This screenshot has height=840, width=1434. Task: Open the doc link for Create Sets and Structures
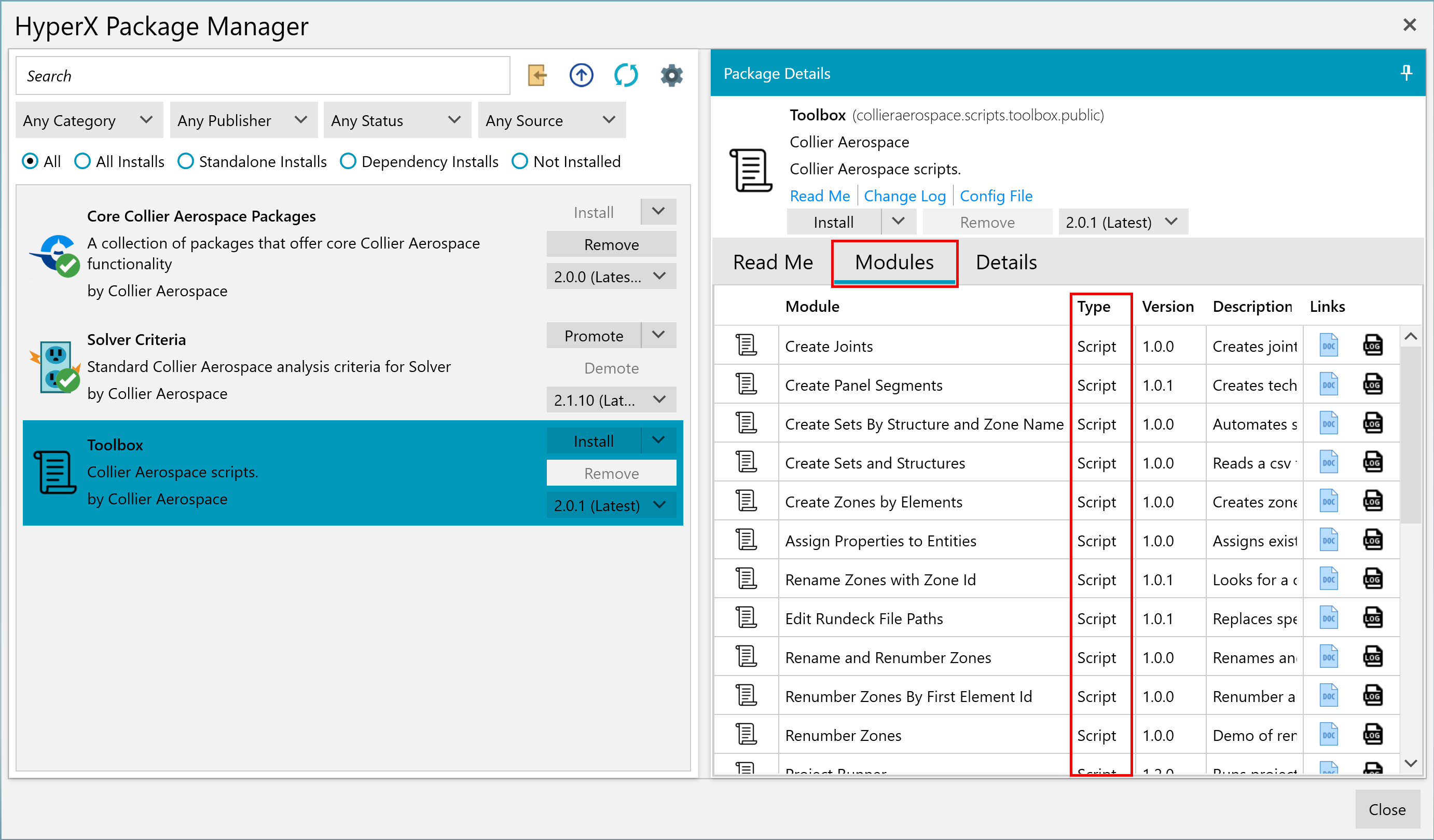click(1329, 462)
